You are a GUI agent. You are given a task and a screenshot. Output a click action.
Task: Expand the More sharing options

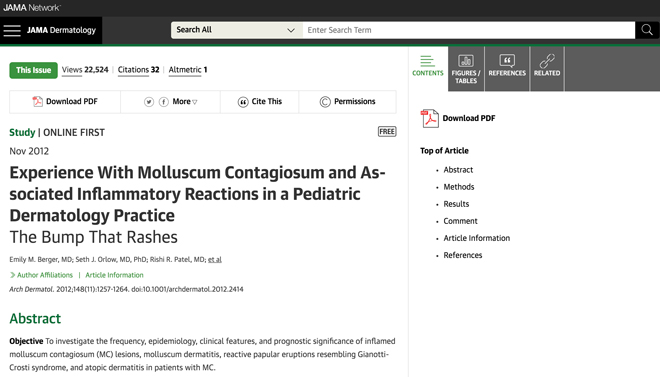(185, 101)
